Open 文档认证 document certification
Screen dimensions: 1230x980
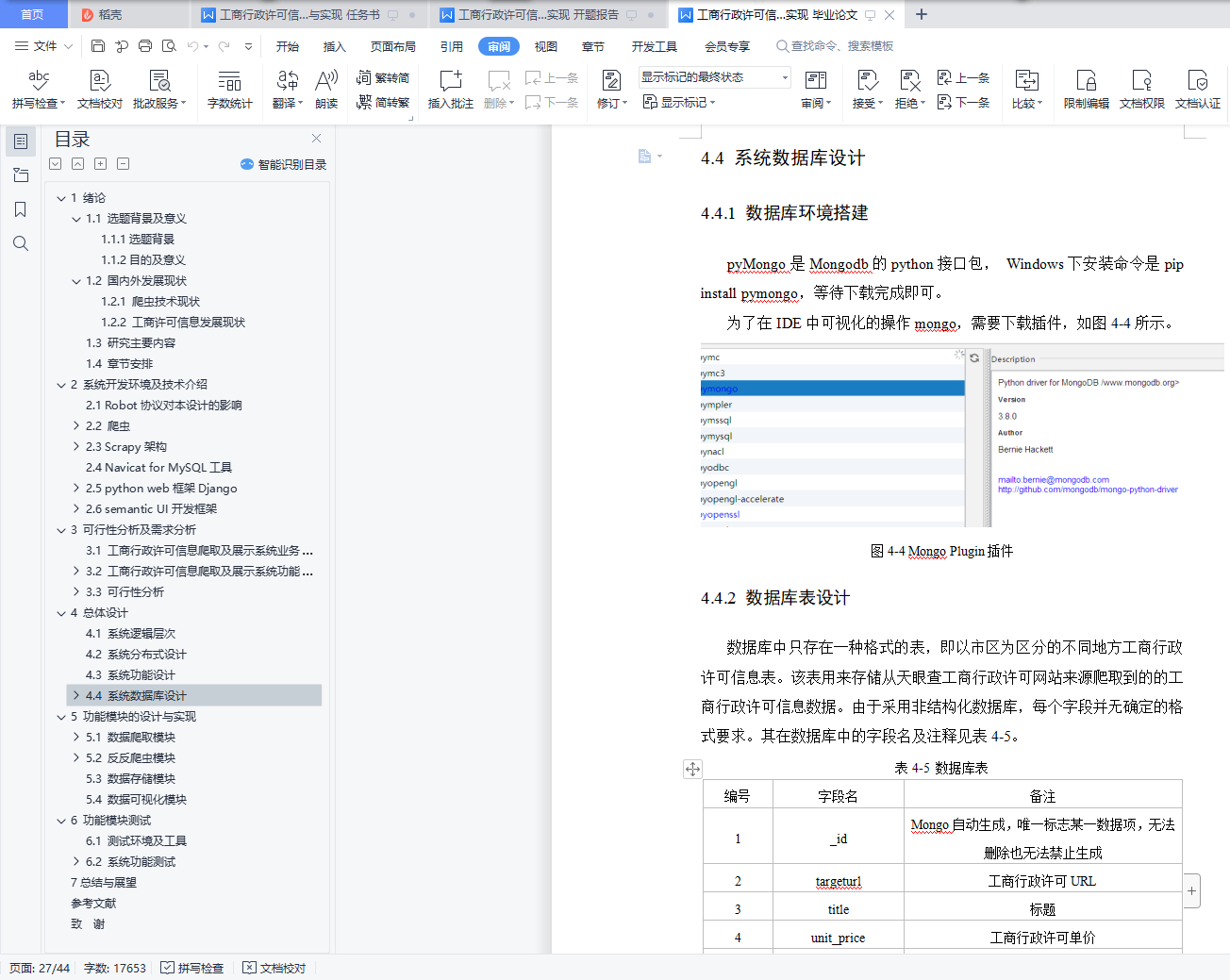1198,90
